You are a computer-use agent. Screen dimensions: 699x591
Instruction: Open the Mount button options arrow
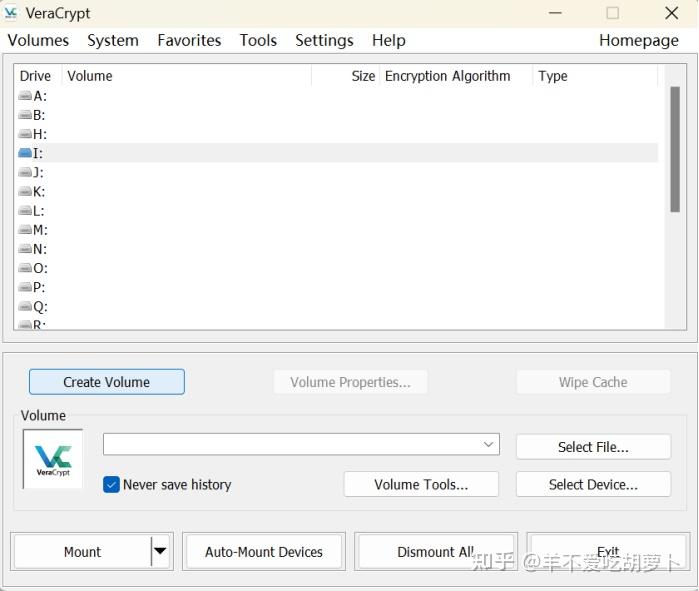point(160,551)
